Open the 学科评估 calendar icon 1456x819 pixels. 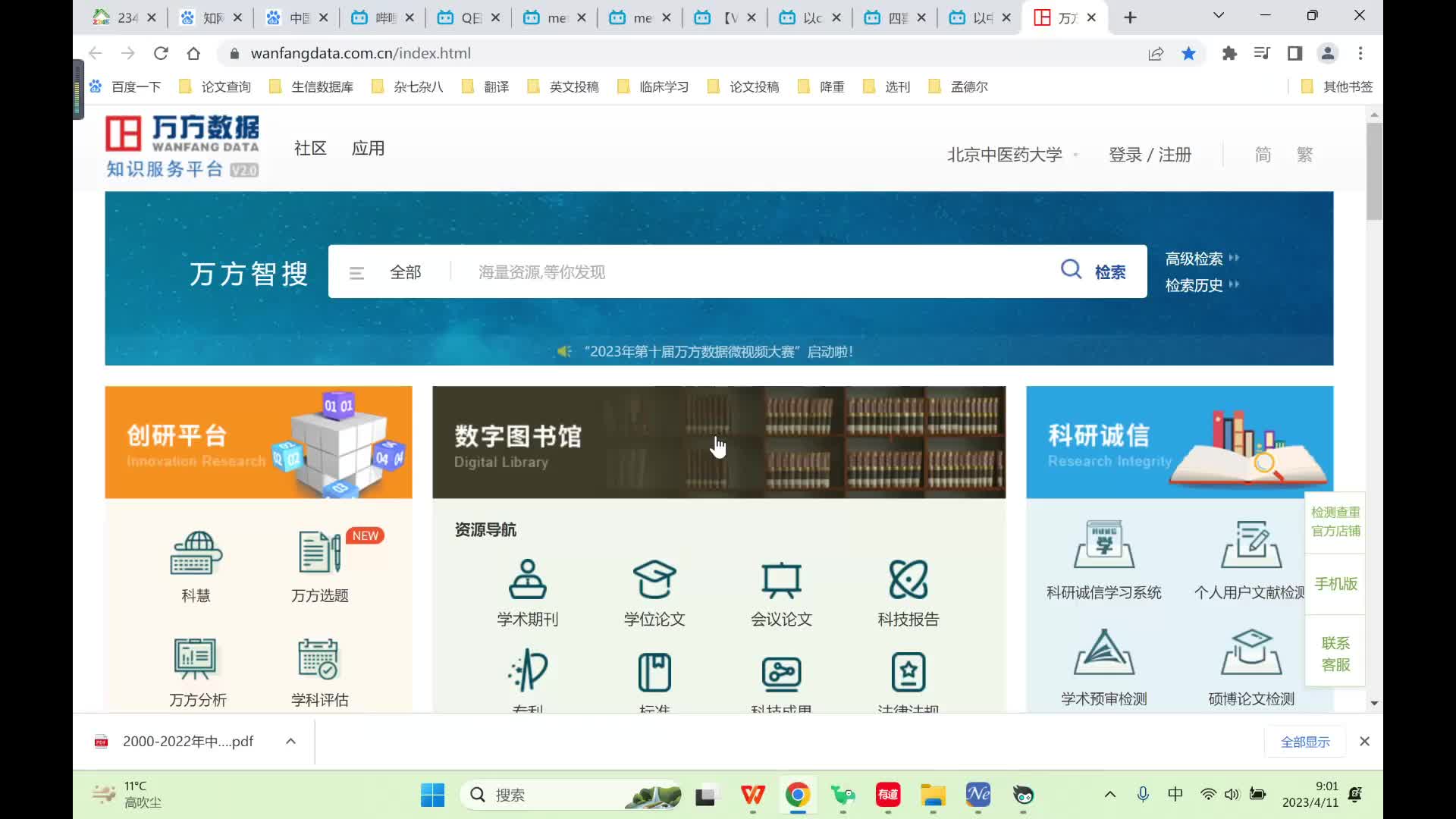click(318, 658)
